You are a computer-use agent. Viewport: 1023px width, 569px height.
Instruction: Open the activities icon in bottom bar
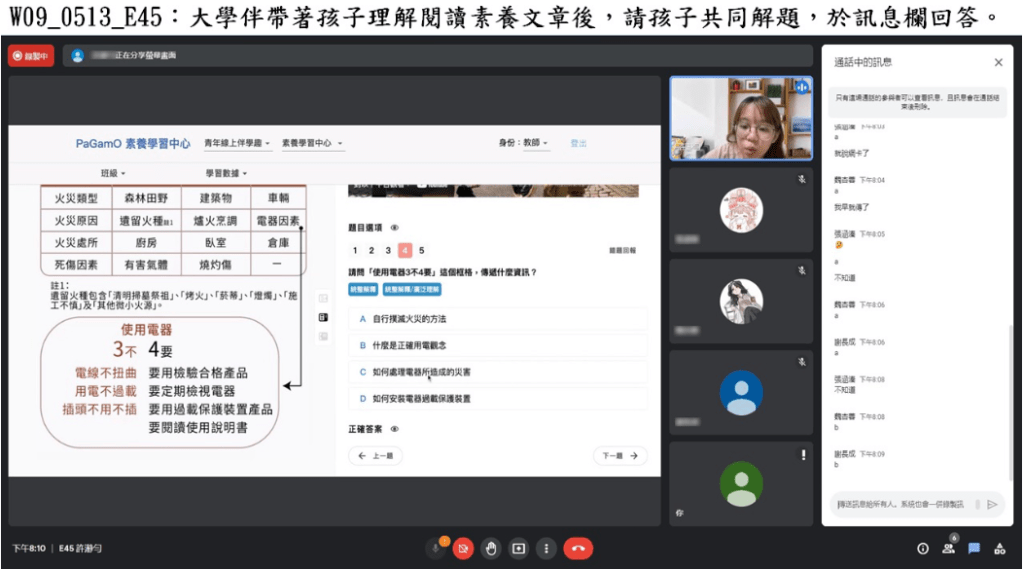pyautogui.click(x=999, y=548)
